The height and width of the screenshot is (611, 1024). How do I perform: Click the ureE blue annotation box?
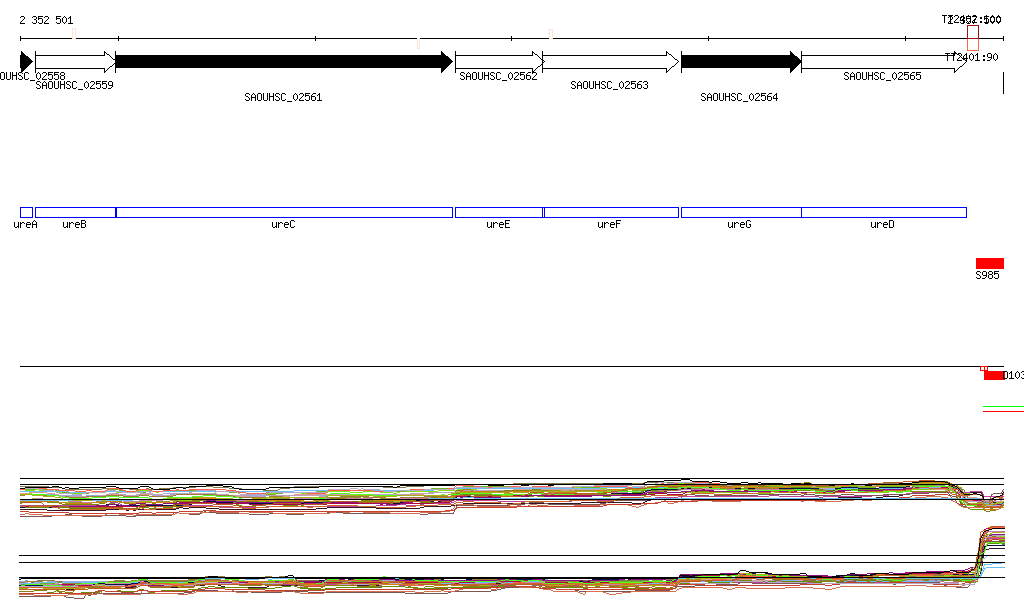499,212
